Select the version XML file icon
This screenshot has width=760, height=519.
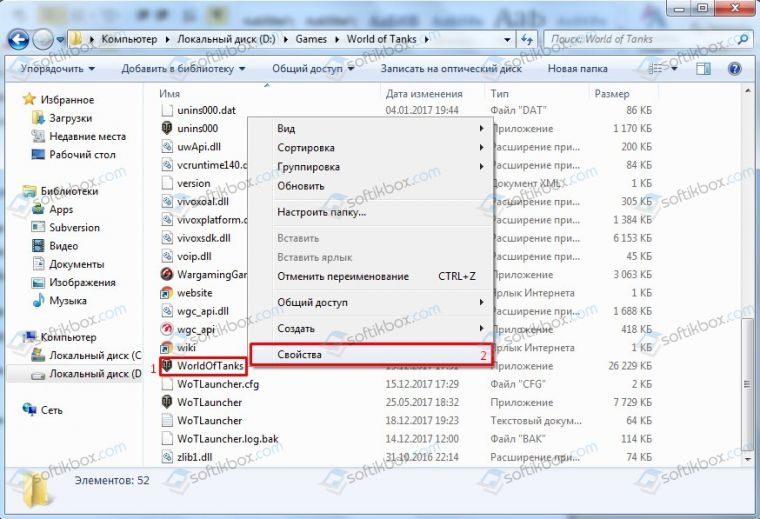pyautogui.click(x=167, y=183)
